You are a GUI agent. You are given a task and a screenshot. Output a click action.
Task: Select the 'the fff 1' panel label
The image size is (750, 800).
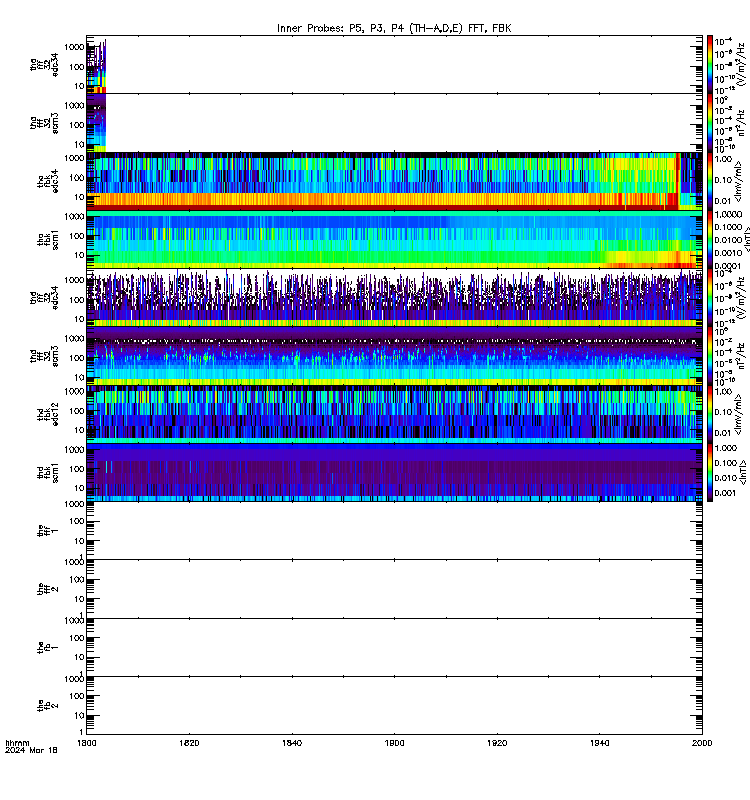coord(48,531)
